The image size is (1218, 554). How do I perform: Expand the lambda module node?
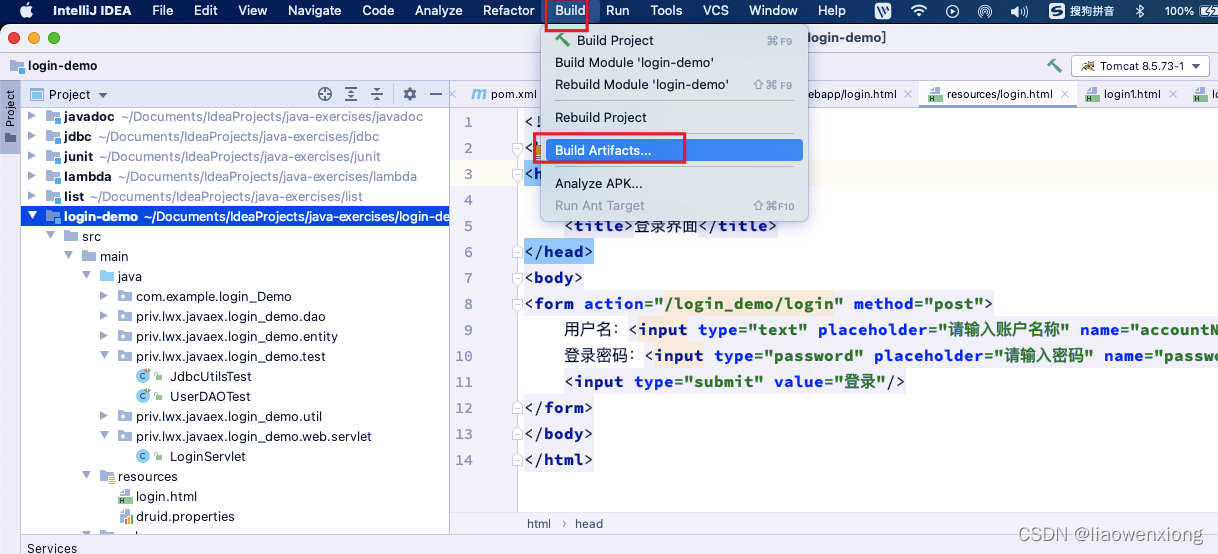[32, 176]
